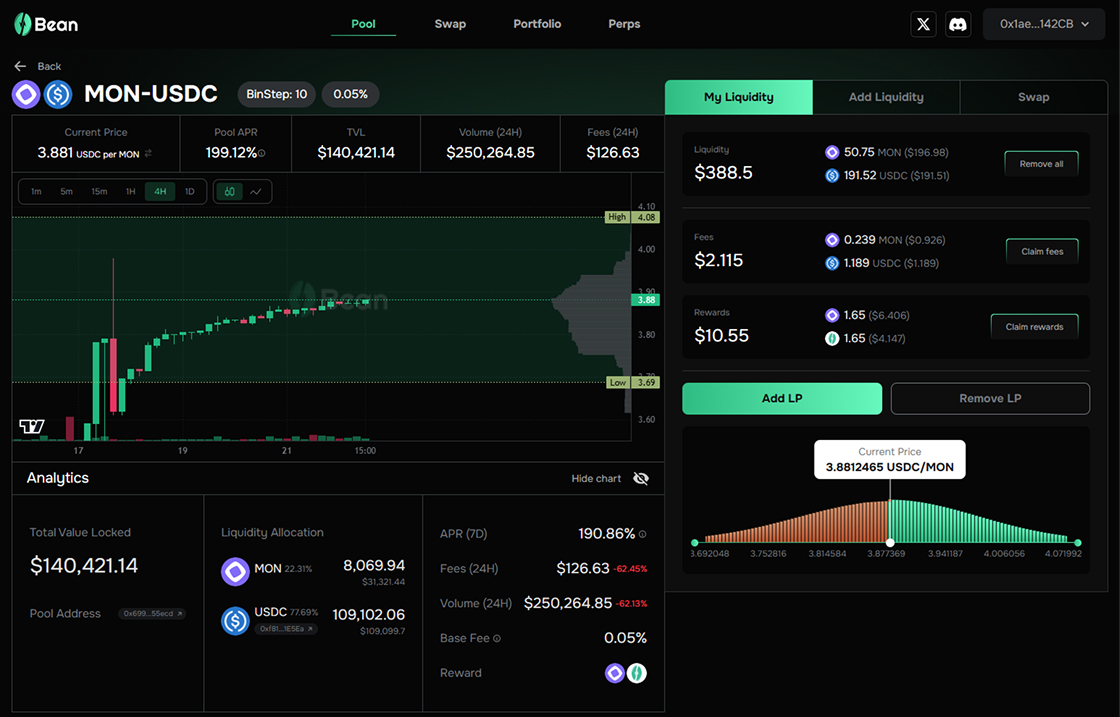Image resolution: width=1120 pixels, height=717 pixels.
Task: Open the Discord icon in header
Action: 957,24
